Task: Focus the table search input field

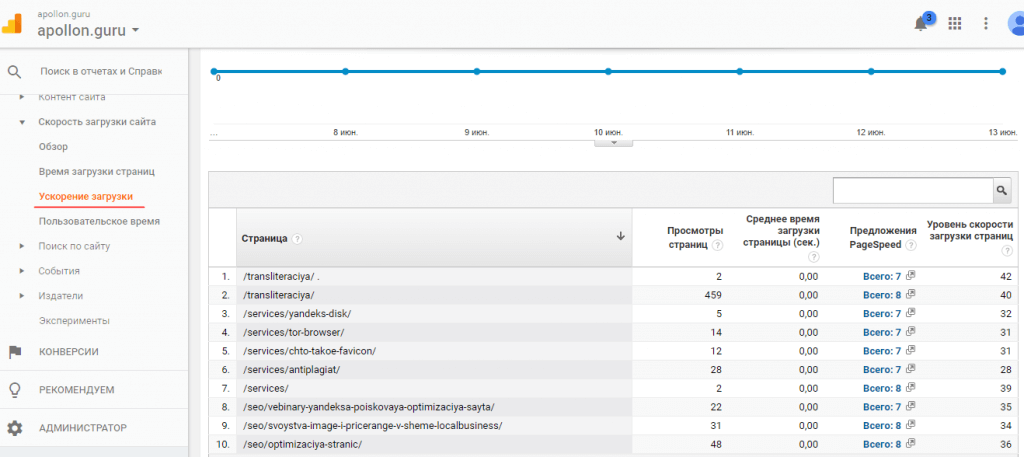Action: (x=913, y=190)
